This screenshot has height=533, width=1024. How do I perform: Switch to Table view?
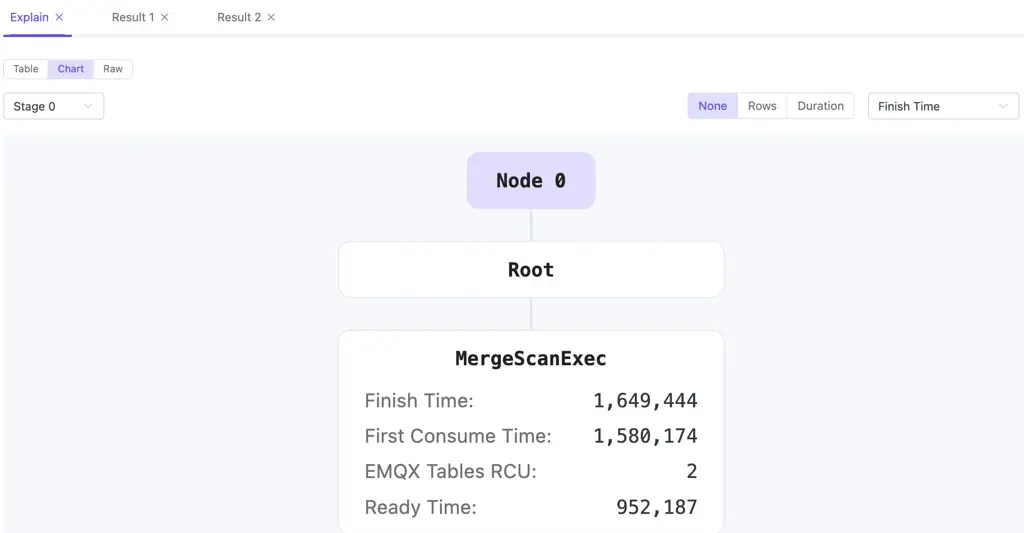(x=26, y=69)
